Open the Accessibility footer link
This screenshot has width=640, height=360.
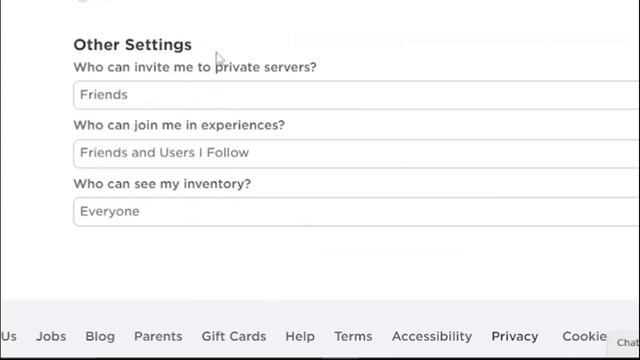tap(432, 336)
